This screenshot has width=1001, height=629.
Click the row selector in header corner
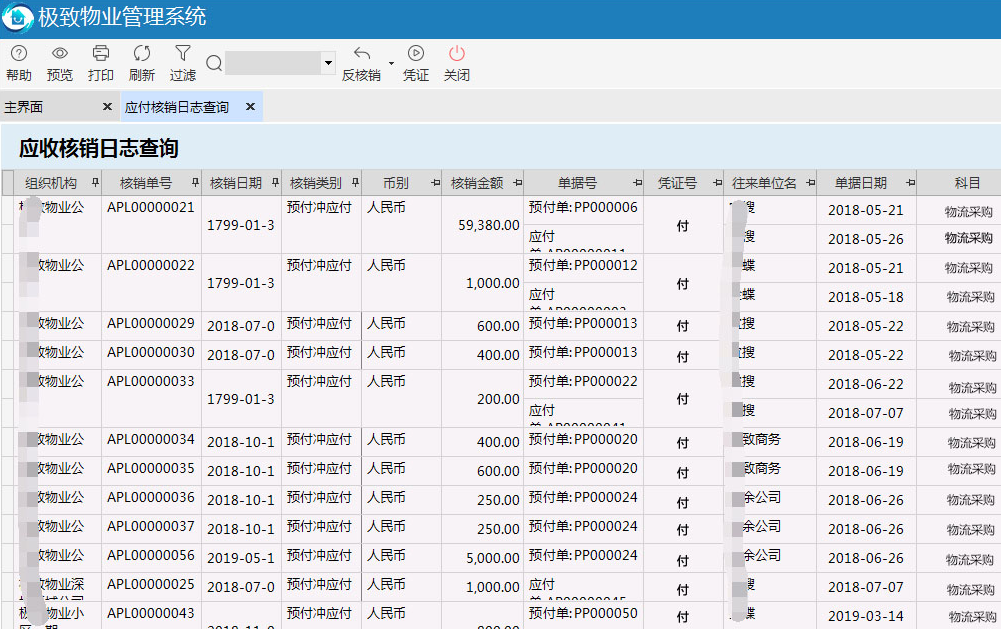pyautogui.click(x=8, y=183)
